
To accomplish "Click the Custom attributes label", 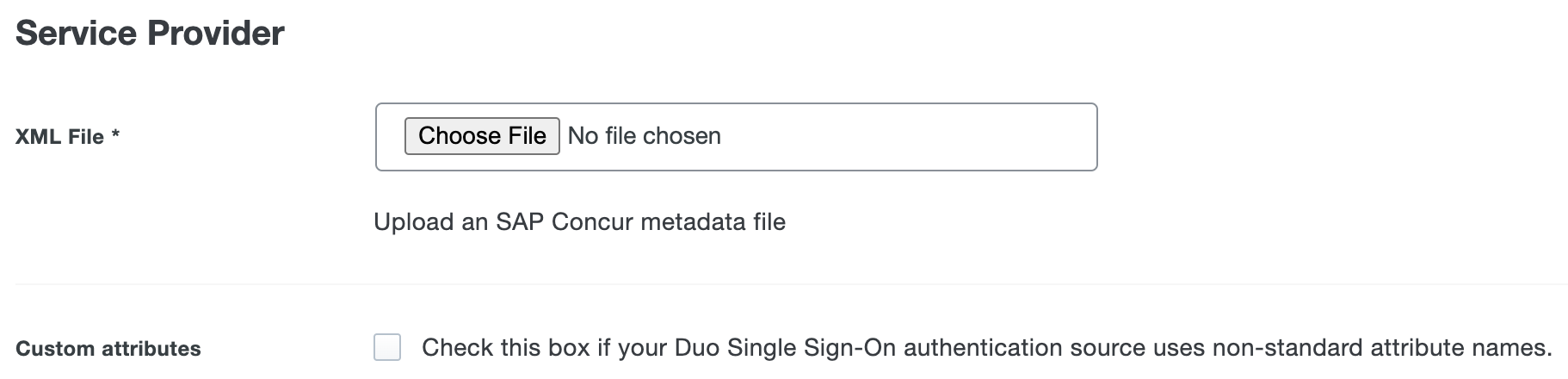I will (x=108, y=349).
